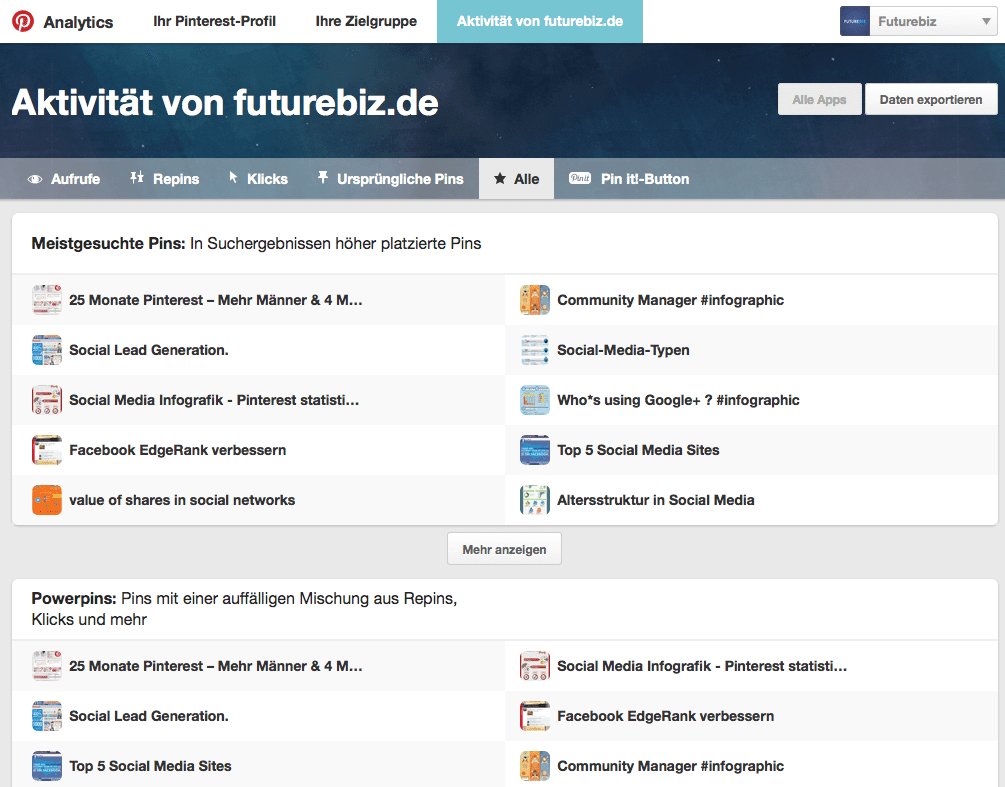Select the Aufrufe tab

(63, 179)
